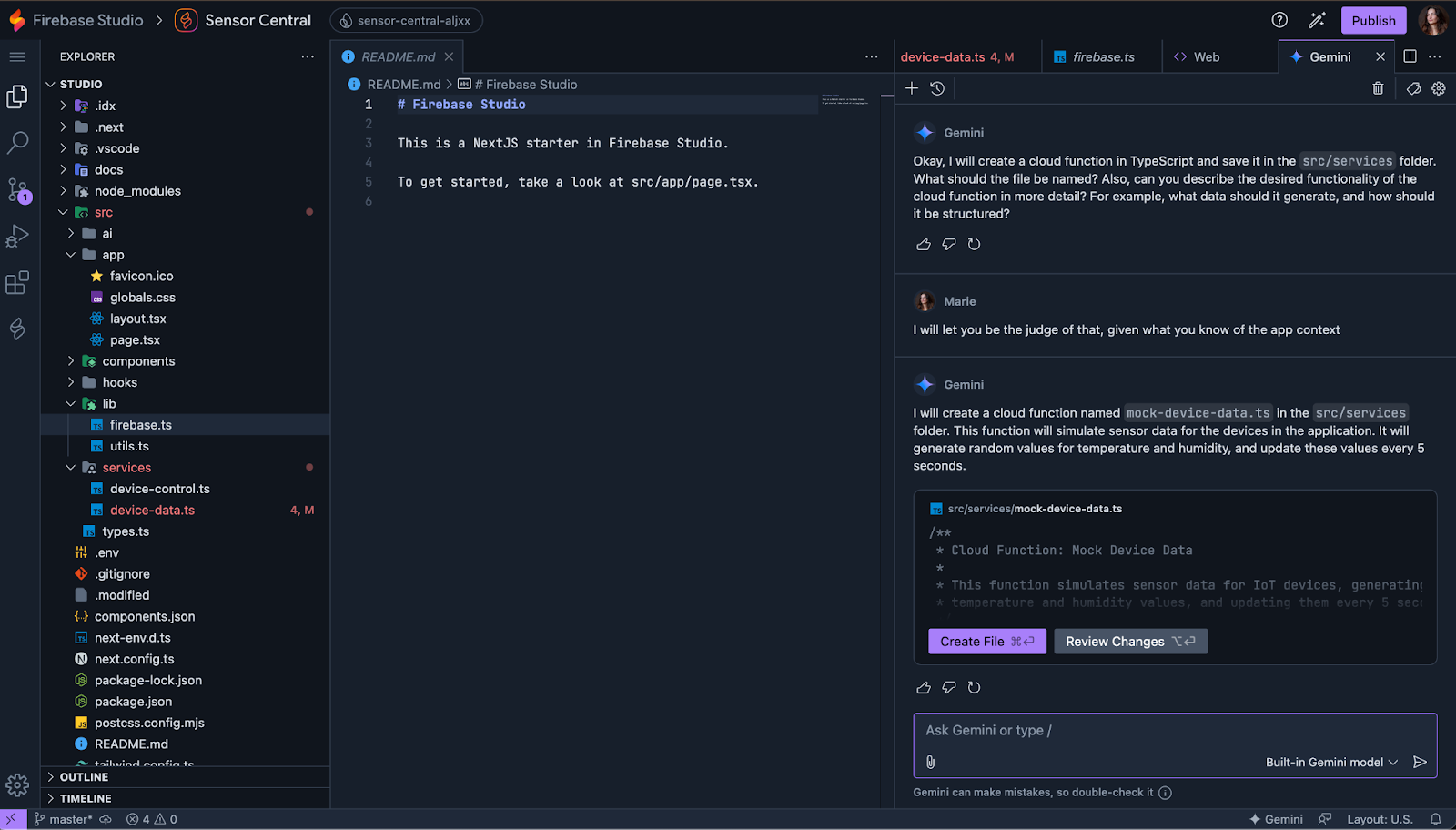Open Gemini chat settings gear
Screen dimensions: 1456x830
(1439, 88)
